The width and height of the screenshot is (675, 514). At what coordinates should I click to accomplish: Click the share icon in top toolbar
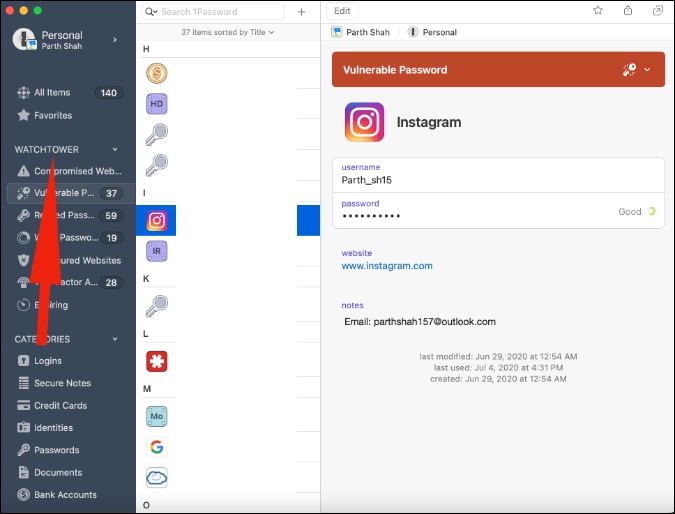pos(628,10)
